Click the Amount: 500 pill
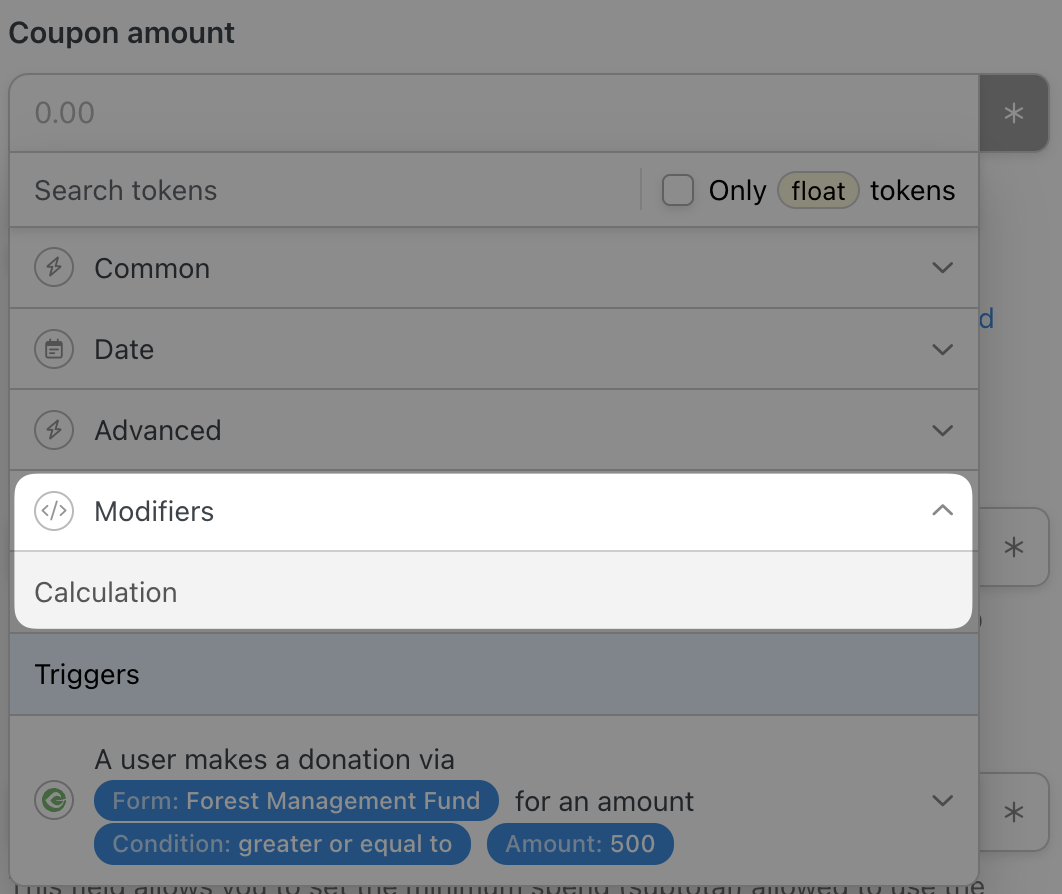The image size is (1062, 894). pyautogui.click(x=580, y=844)
